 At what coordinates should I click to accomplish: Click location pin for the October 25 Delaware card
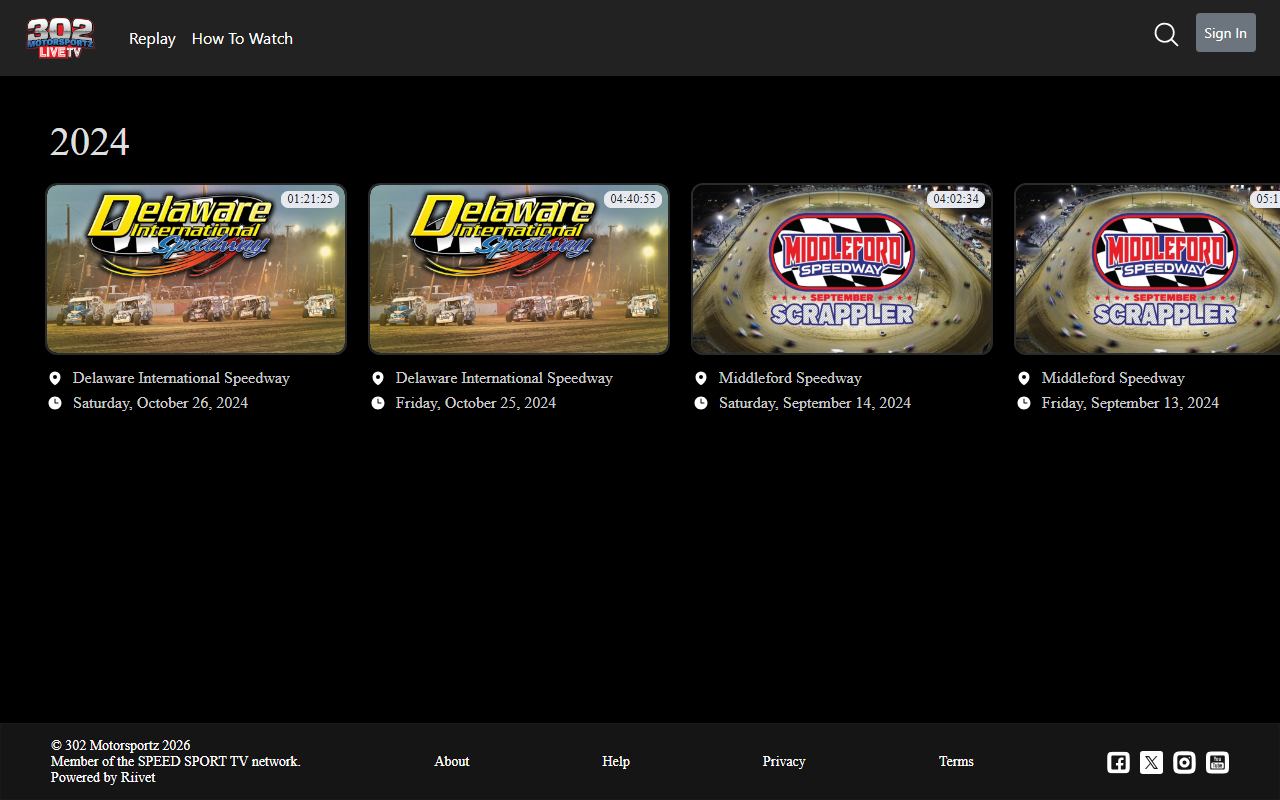(x=378, y=378)
